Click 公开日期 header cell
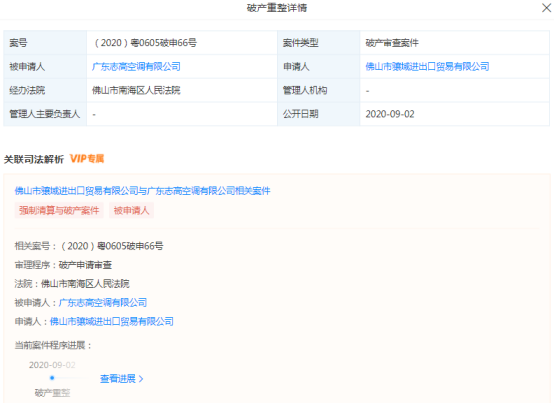554x404 pixels. [319, 114]
